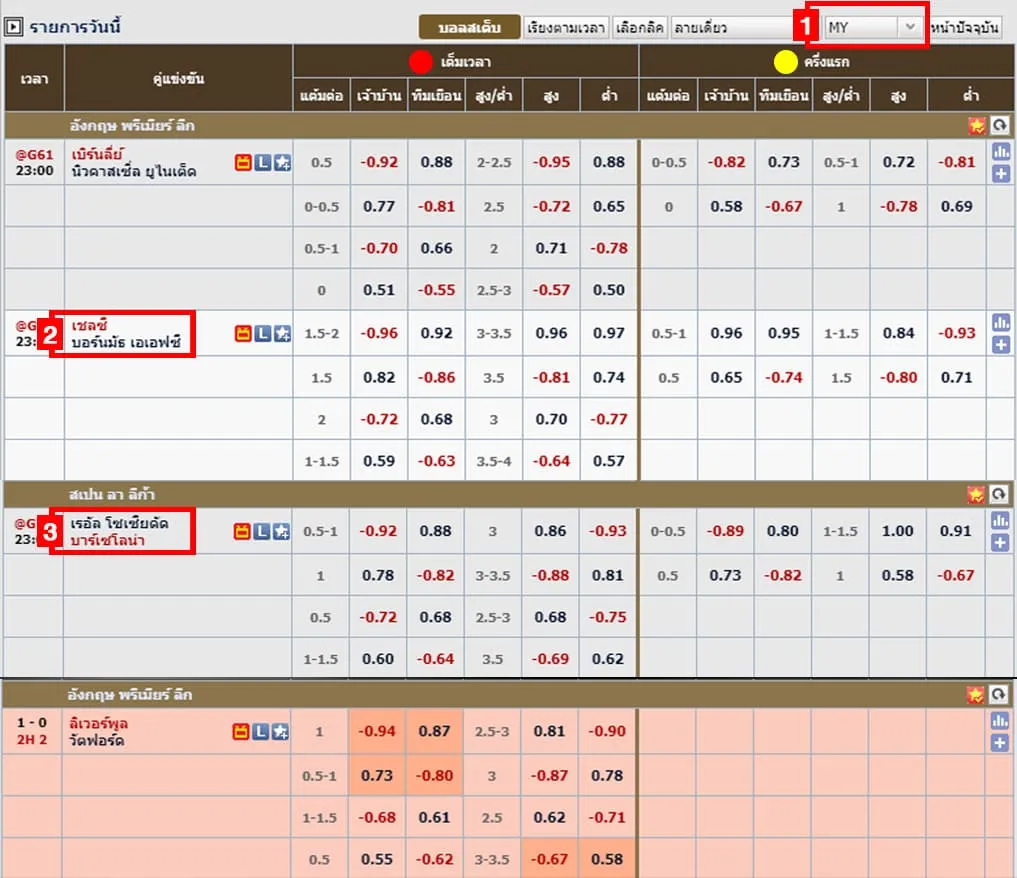Switch to เรียงตามเวลา sorting tab
1017x878 pixels.
click(x=566, y=27)
